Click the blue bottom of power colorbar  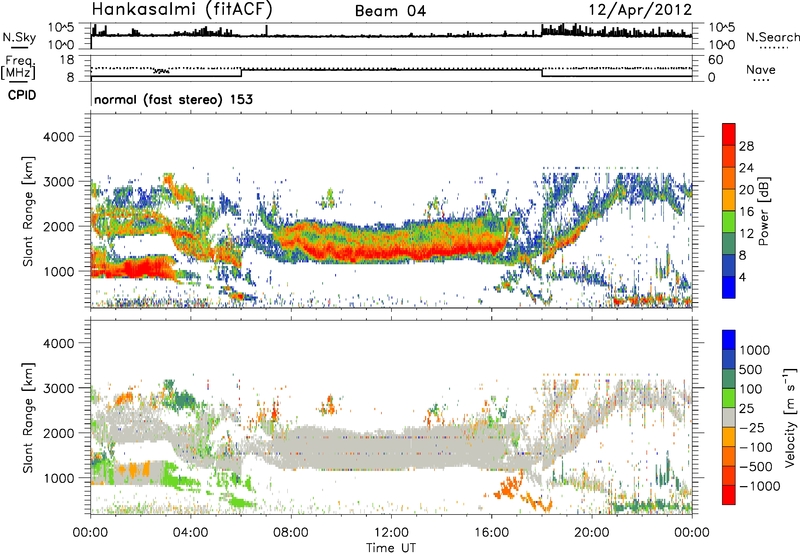(x=729, y=288)
